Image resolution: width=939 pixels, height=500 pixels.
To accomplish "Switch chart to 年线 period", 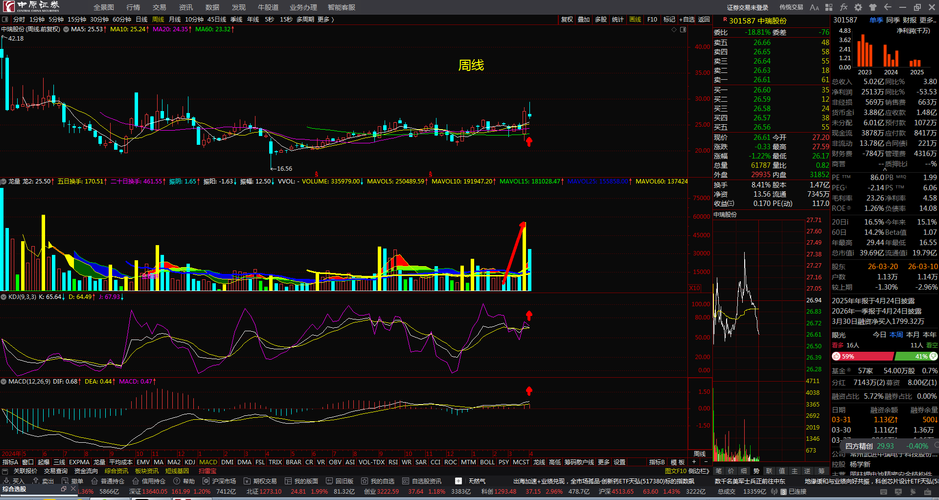I will click(x=254, y=19).
